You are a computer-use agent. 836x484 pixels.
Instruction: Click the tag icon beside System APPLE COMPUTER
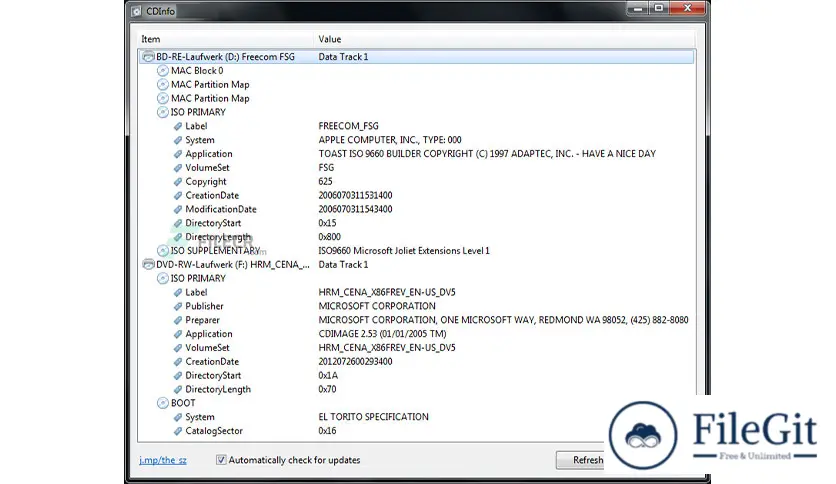(x=178, y=140)
